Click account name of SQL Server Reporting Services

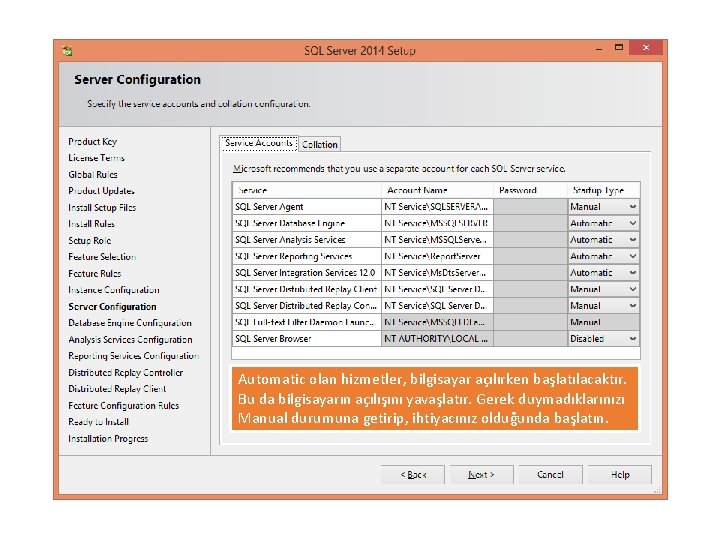(437, 256)
